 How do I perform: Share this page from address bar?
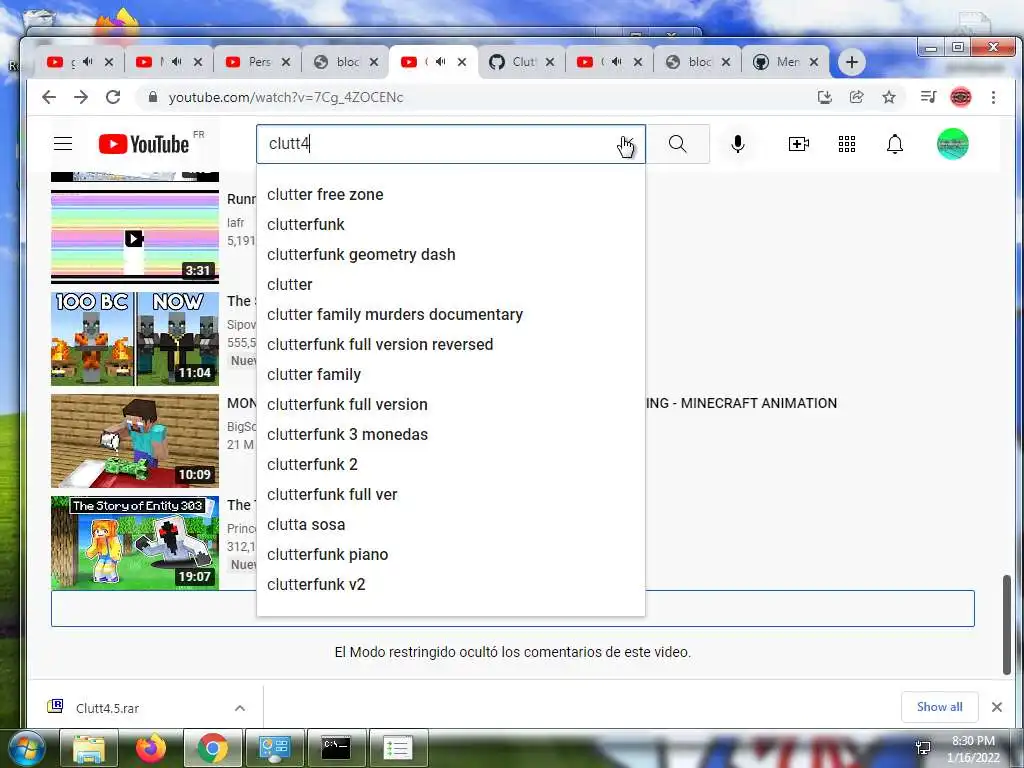(856, 97)
